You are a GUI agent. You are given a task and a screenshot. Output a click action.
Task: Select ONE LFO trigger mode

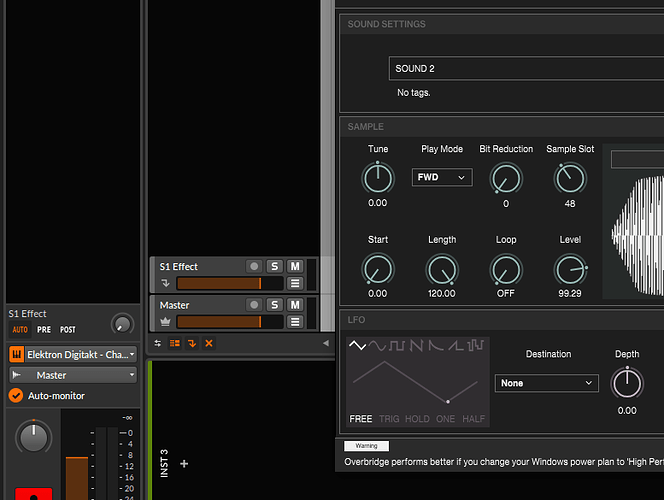click(445, 419)
